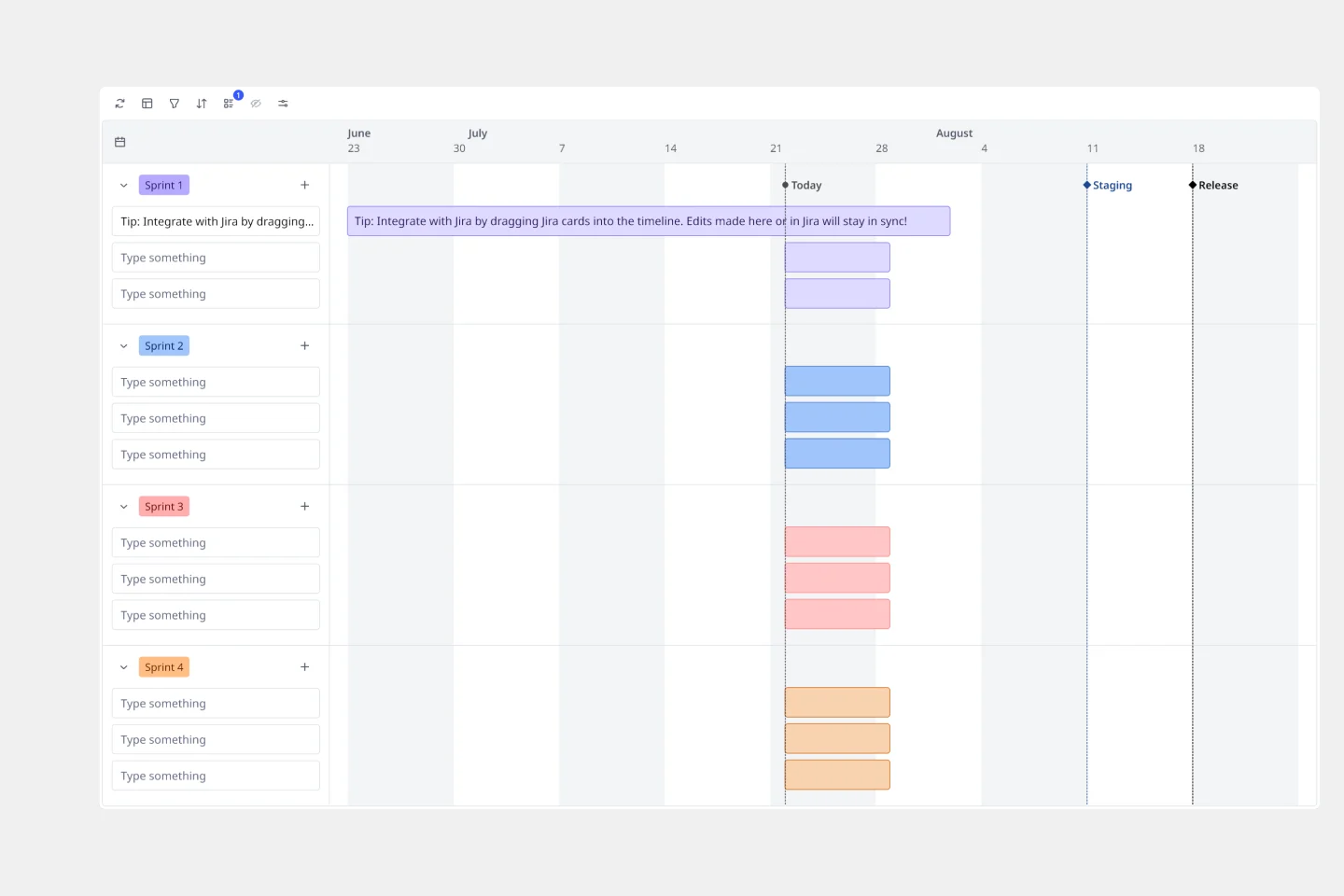Select the second purple bar in Sprint 1

[837, 258]
